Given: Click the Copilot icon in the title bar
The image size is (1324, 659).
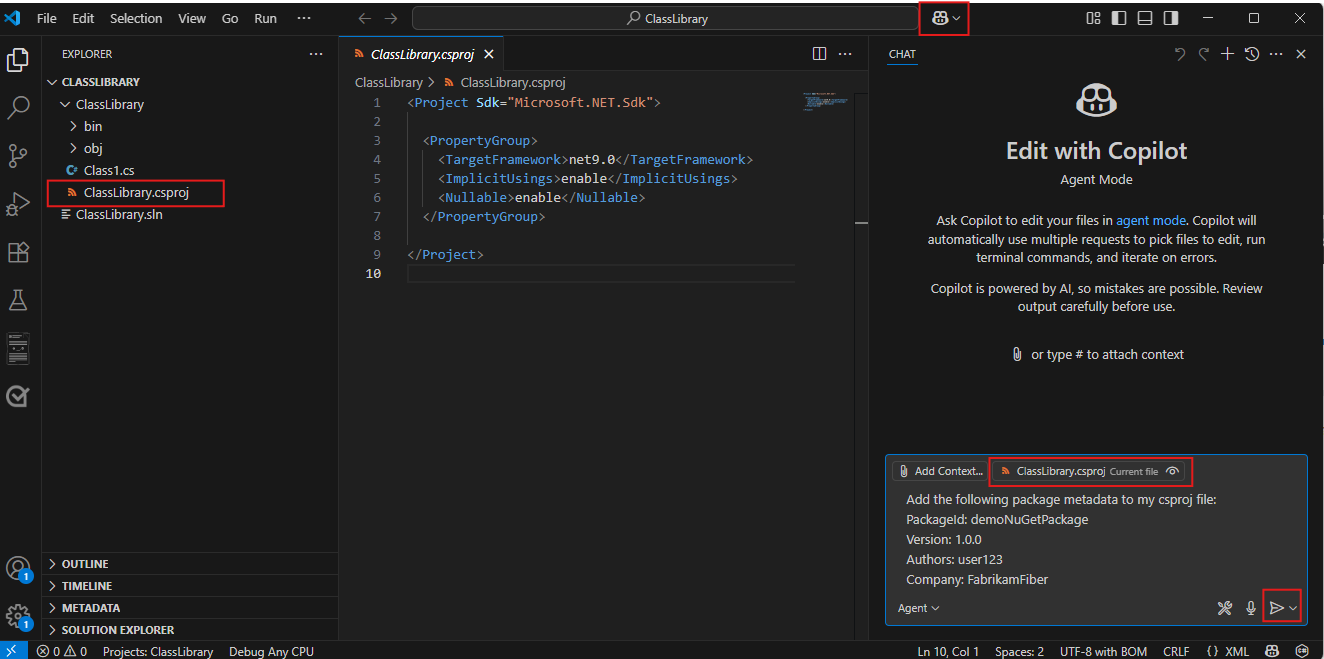Looking at the screenshot, I should click(x=941, y=17).
